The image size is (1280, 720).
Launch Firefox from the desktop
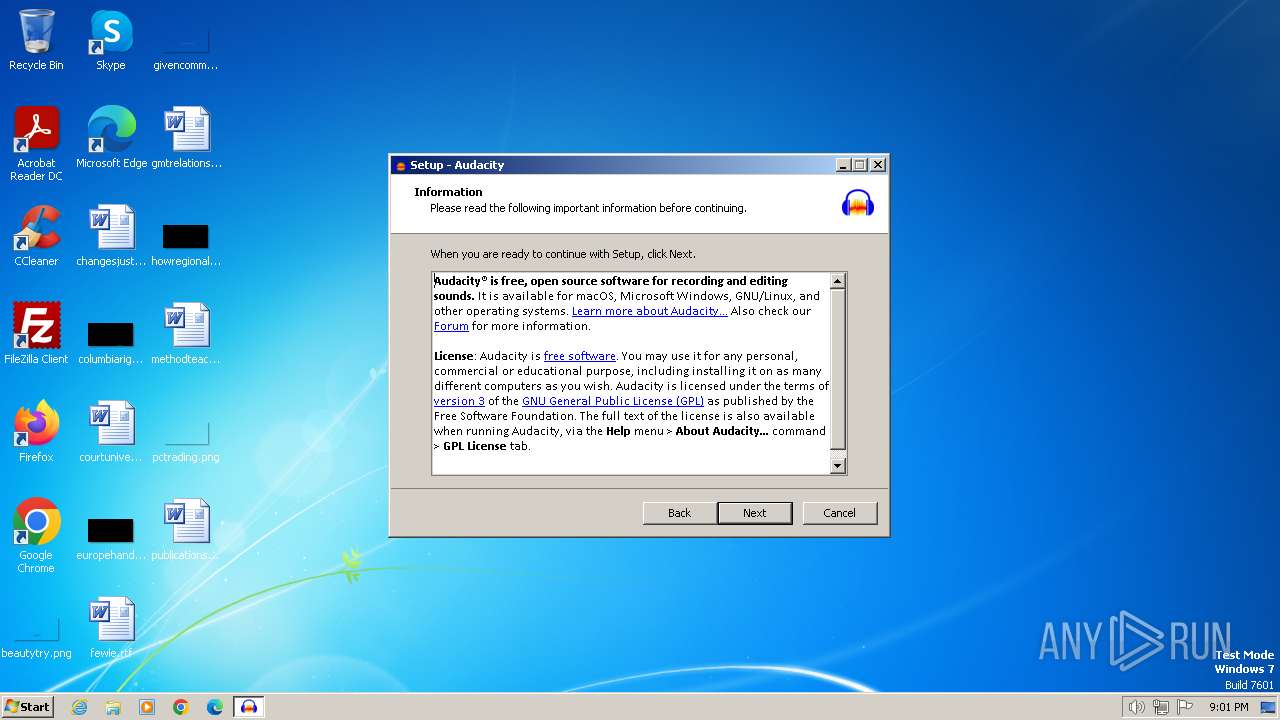tap(36, 431)
